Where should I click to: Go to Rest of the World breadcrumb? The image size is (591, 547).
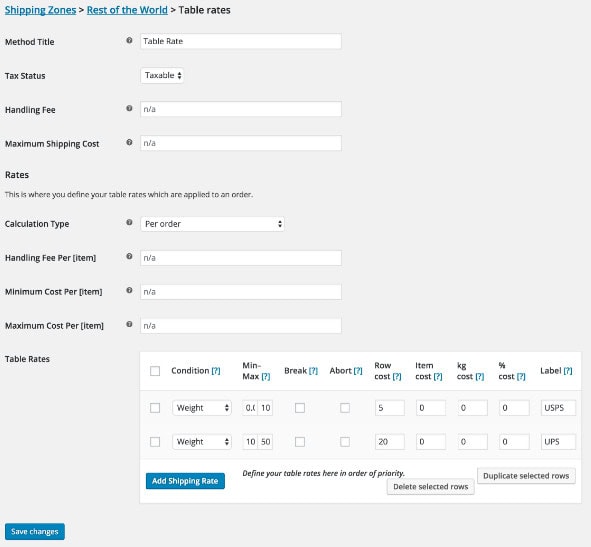[x=127, y=10]
